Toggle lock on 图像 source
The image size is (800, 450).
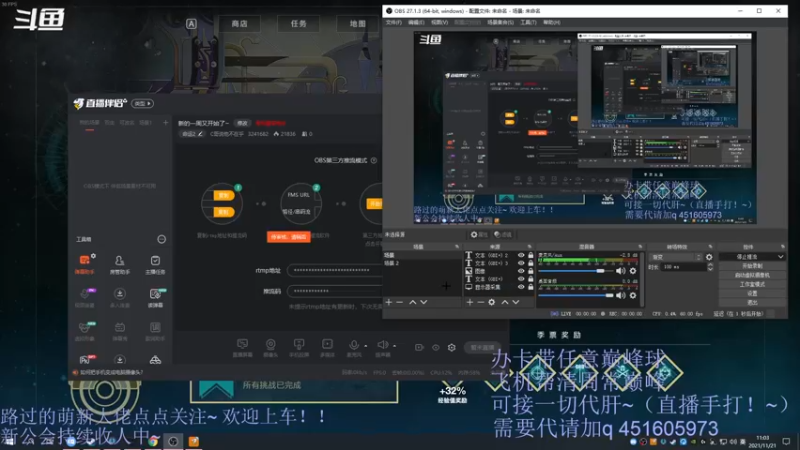pos(531,271)
